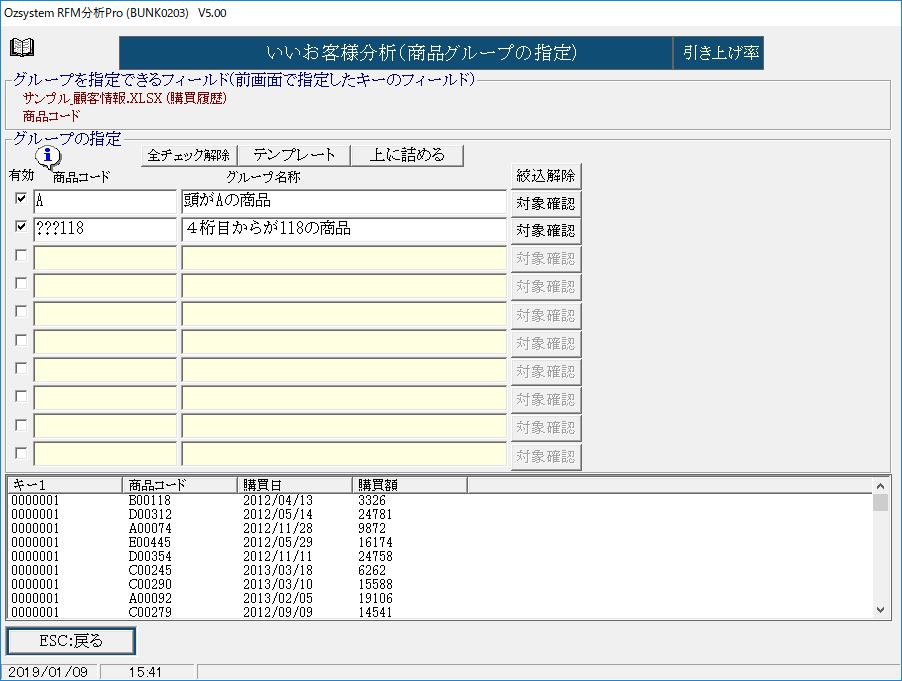Click the 上に詰める button

407,155
